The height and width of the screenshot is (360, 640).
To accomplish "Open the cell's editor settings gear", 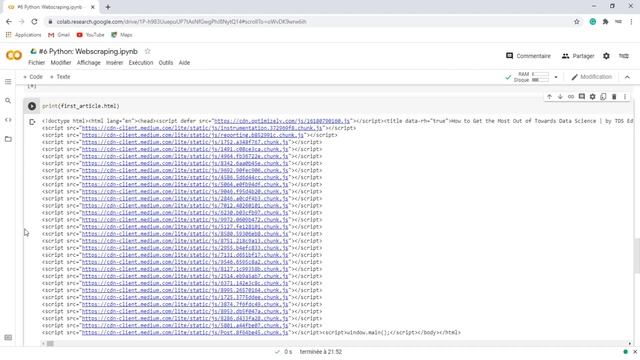I will click(592, 97).
